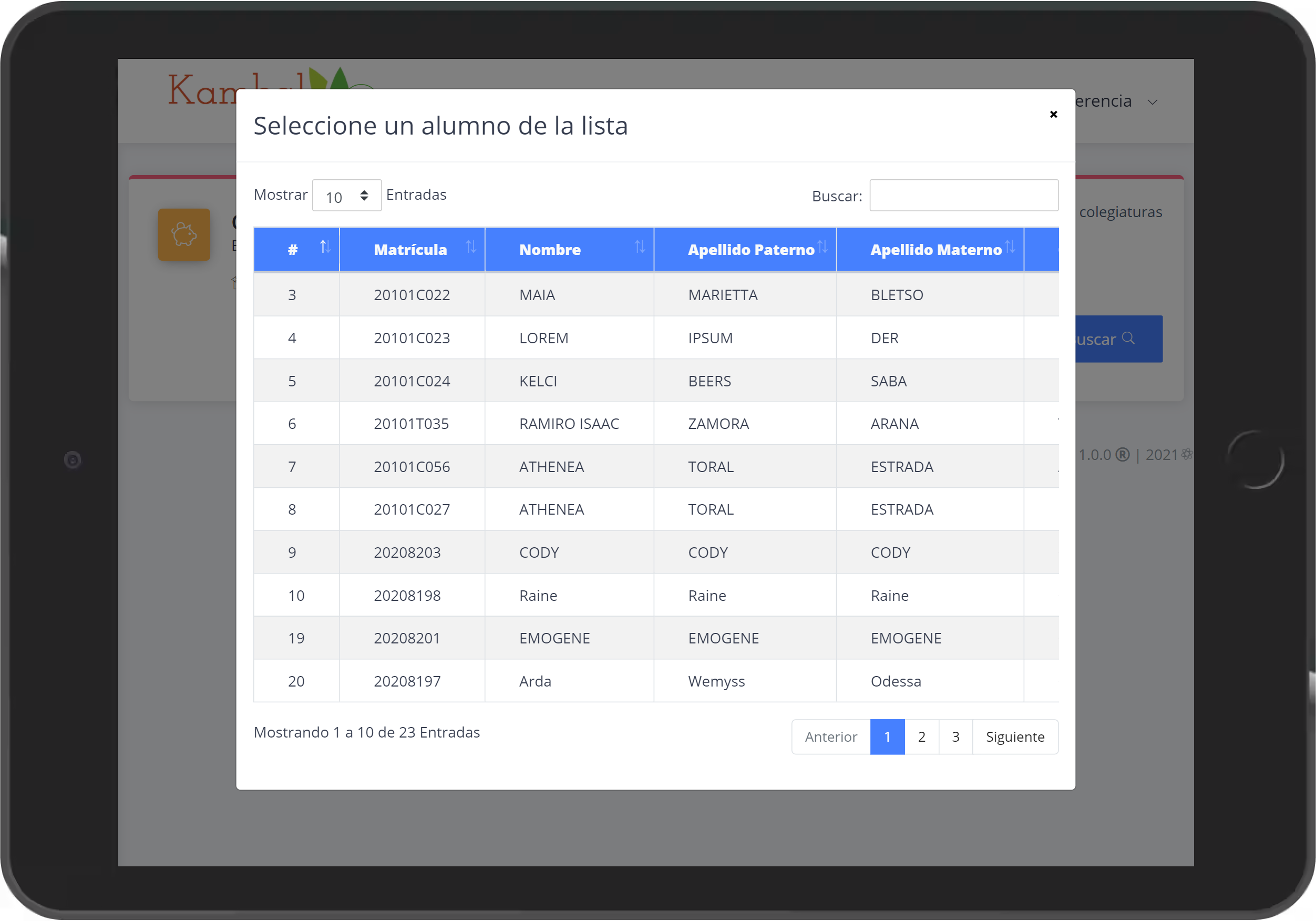Select ATHENEA in row with 20101C056
This screenshot has width=1316, height=921.
click(569, 466)
